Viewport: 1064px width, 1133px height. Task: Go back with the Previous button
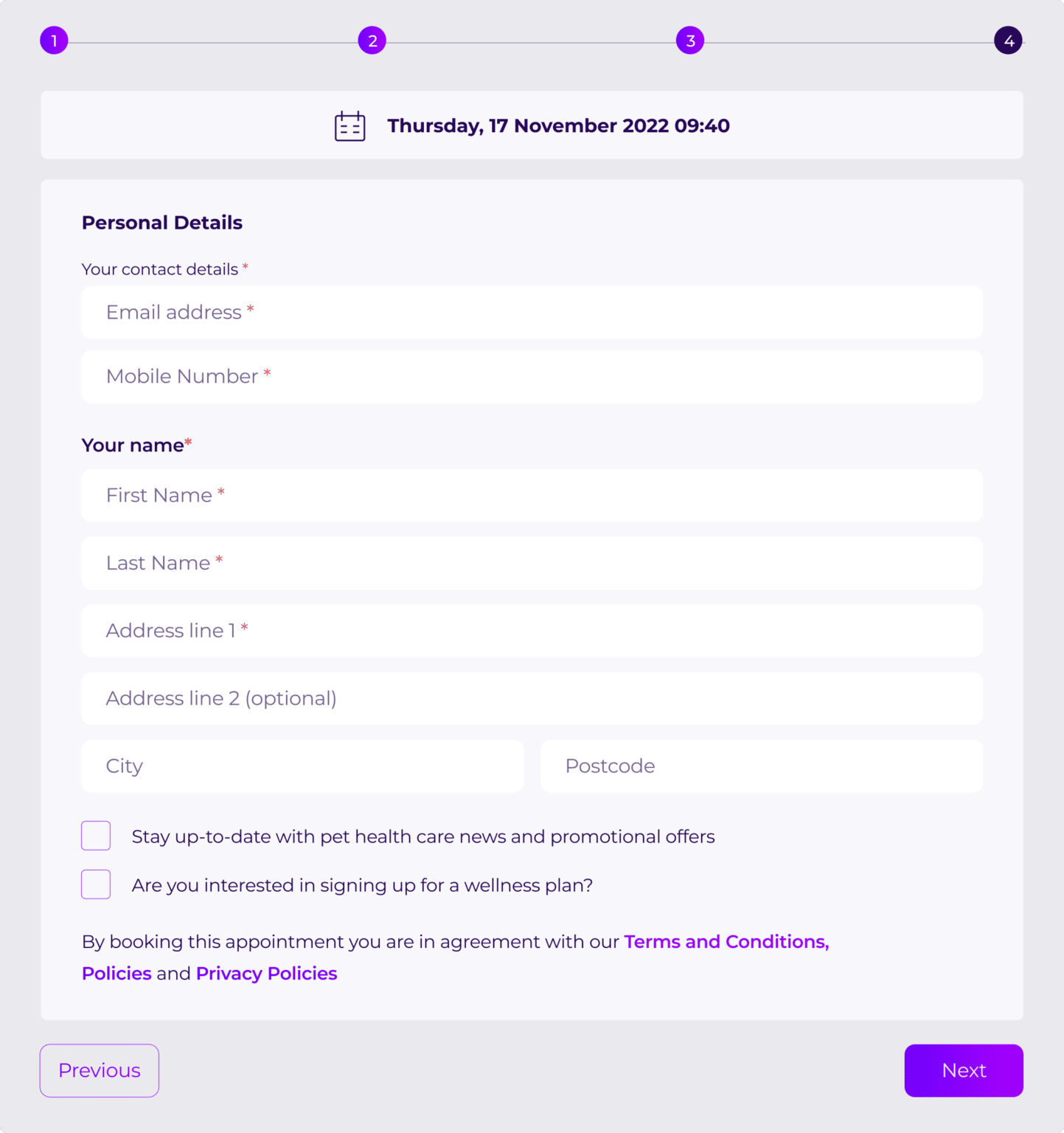pyautogui.click(x=100, y=1070)
